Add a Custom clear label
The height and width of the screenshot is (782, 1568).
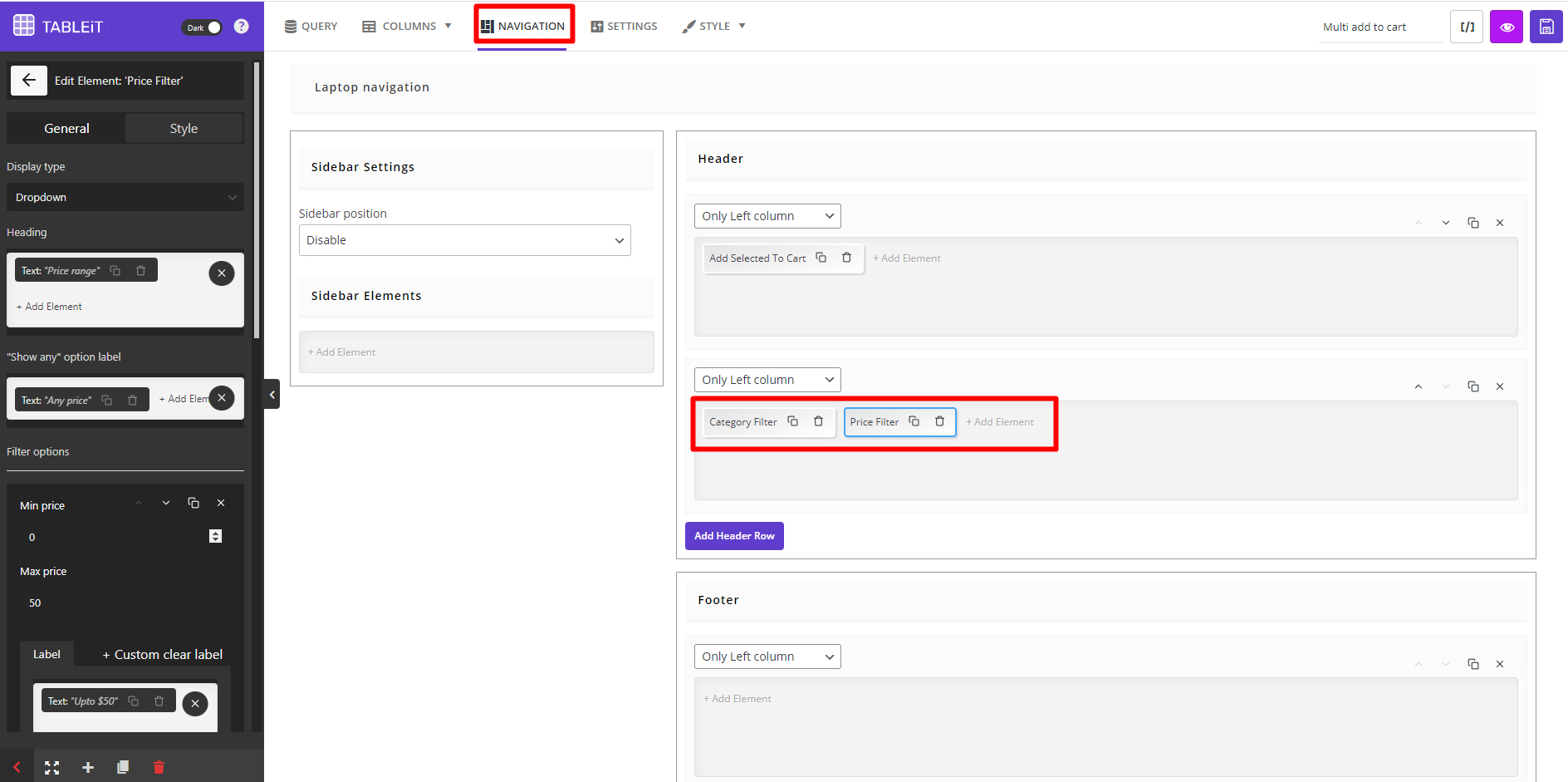[x=162, y=655]
